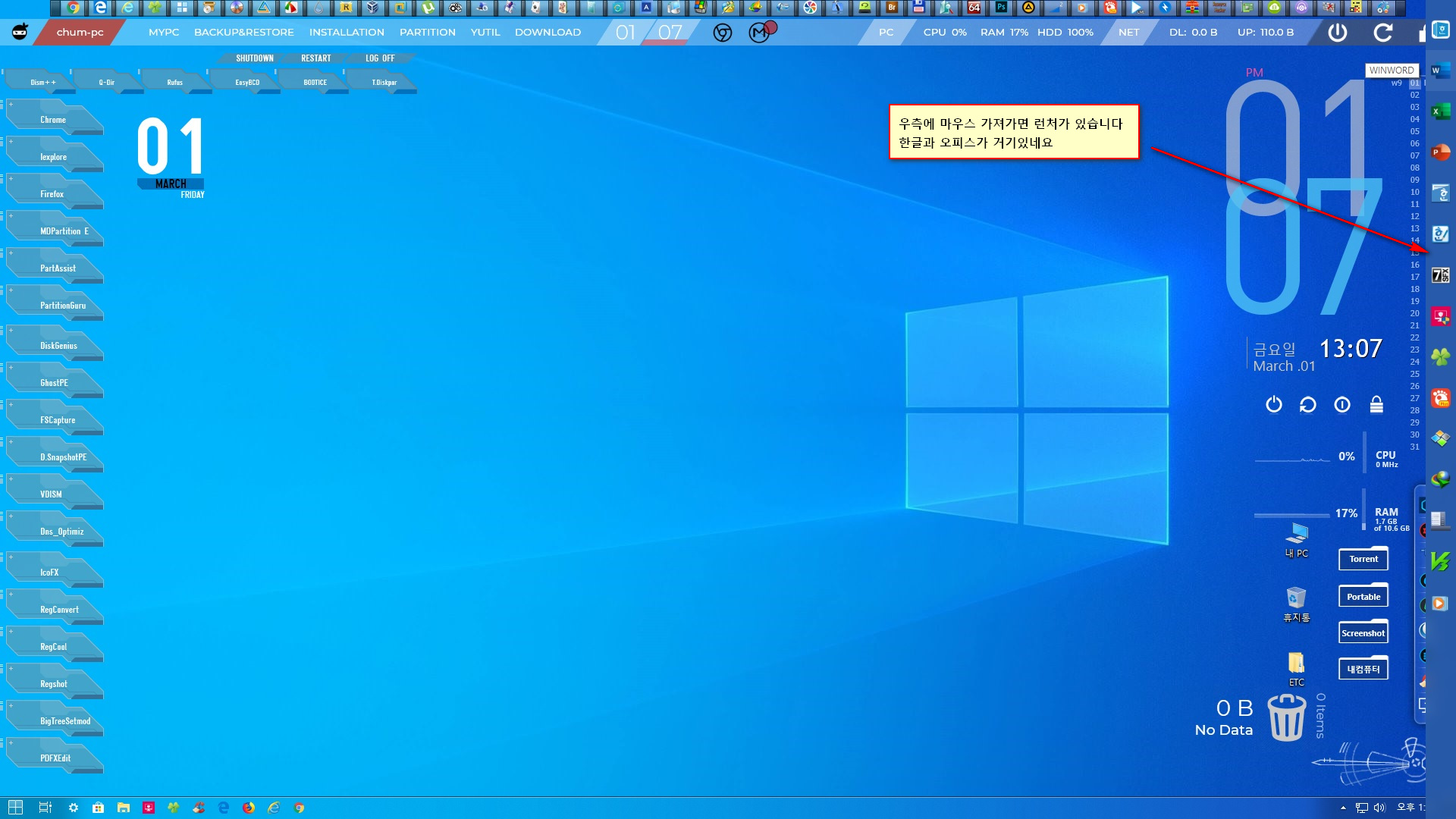This screenshot has width=1456, height=819.
Task: Launch PowerPoint from the right launcher
Action: [x=1440, y=152]
